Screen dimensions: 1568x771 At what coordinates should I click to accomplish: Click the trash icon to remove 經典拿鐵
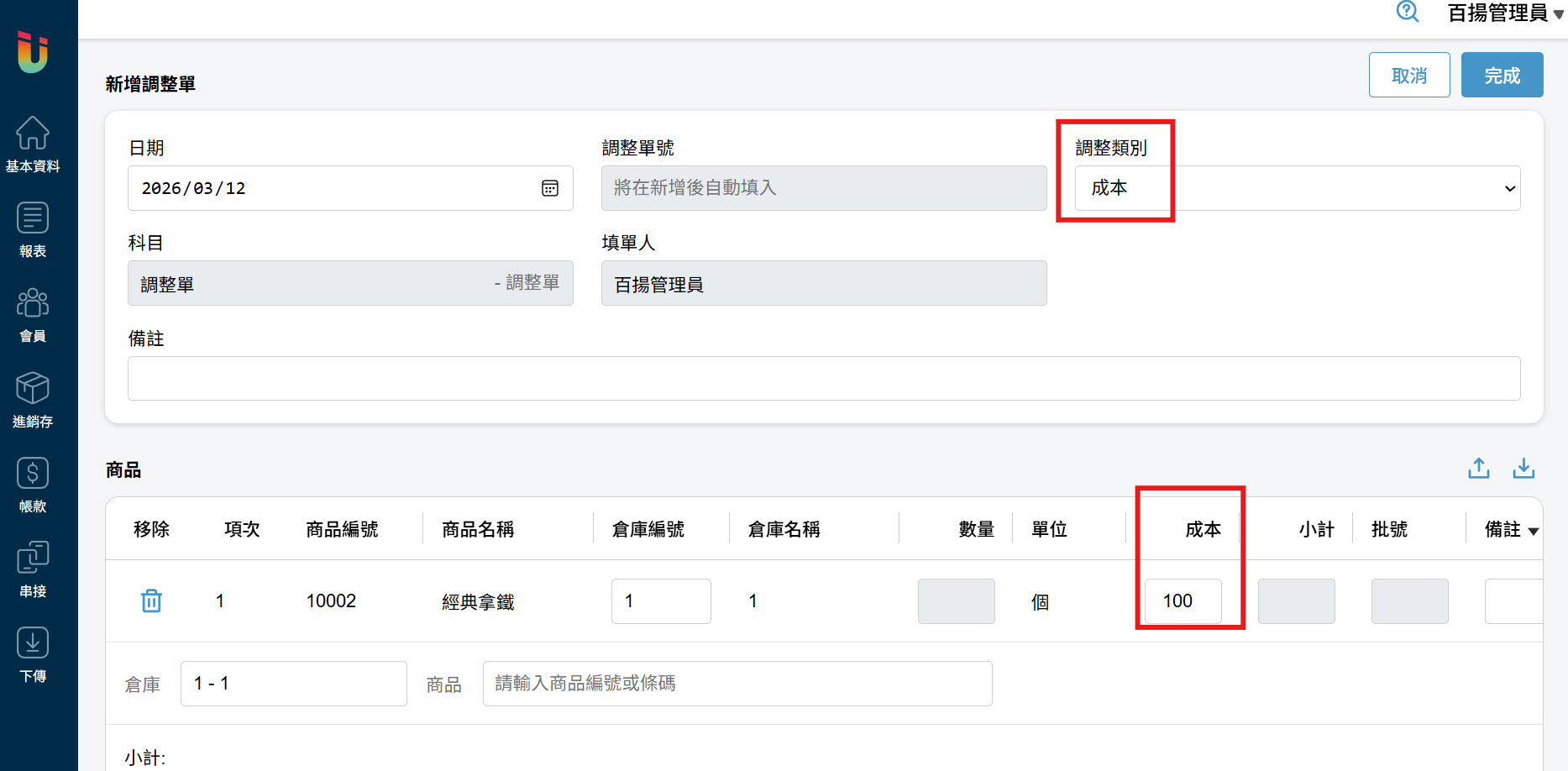click(151, 601)
